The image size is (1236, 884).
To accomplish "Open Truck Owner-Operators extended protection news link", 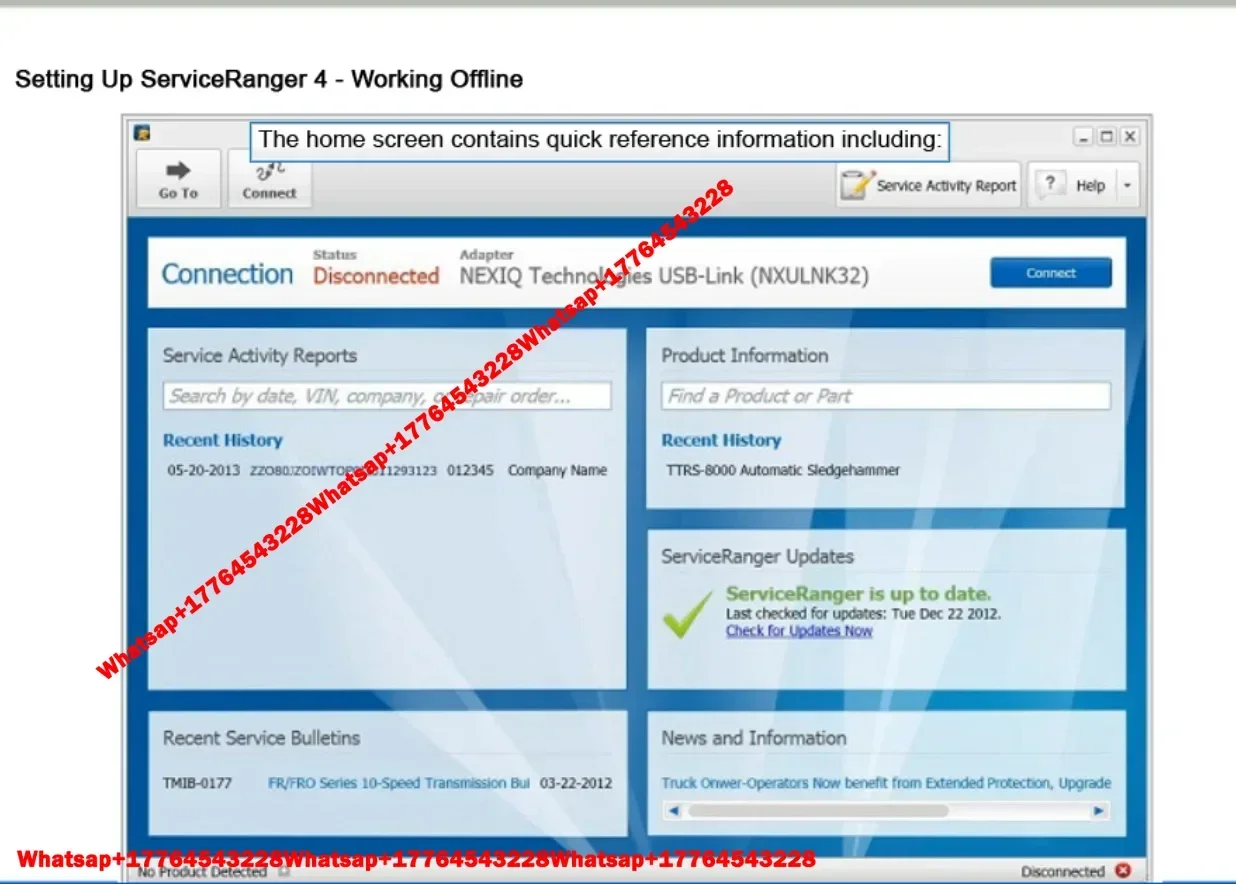I will coord(886,783).
